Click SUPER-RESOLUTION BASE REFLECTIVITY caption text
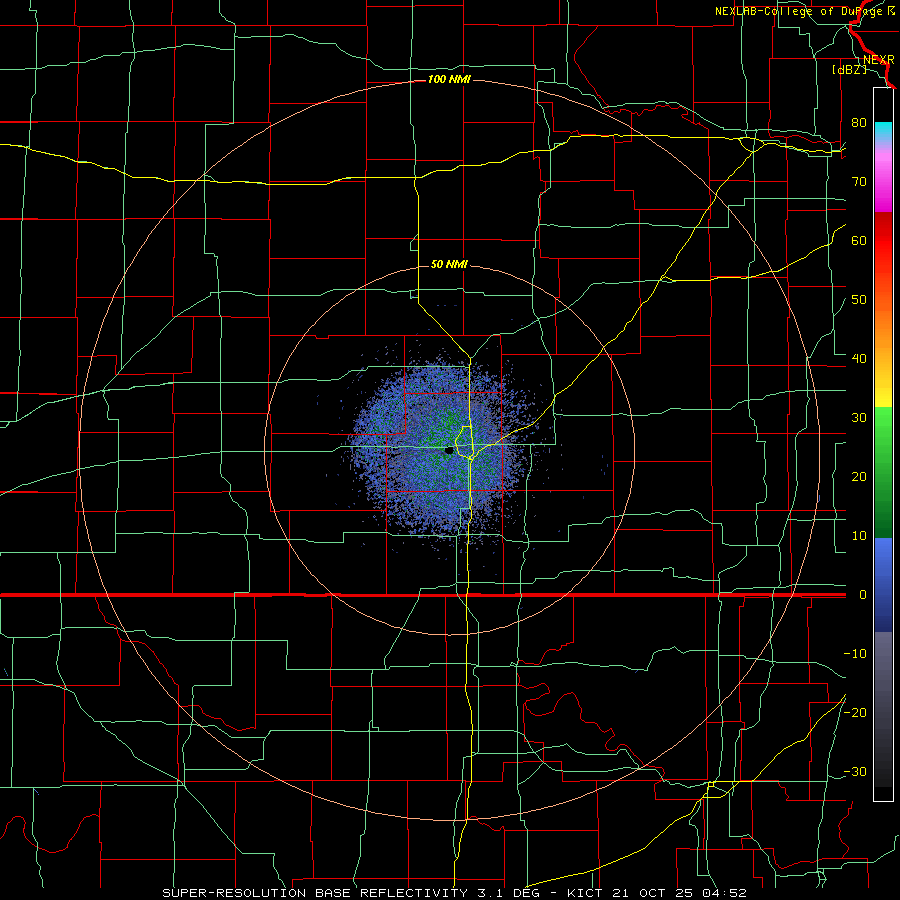 pos(315,893)
